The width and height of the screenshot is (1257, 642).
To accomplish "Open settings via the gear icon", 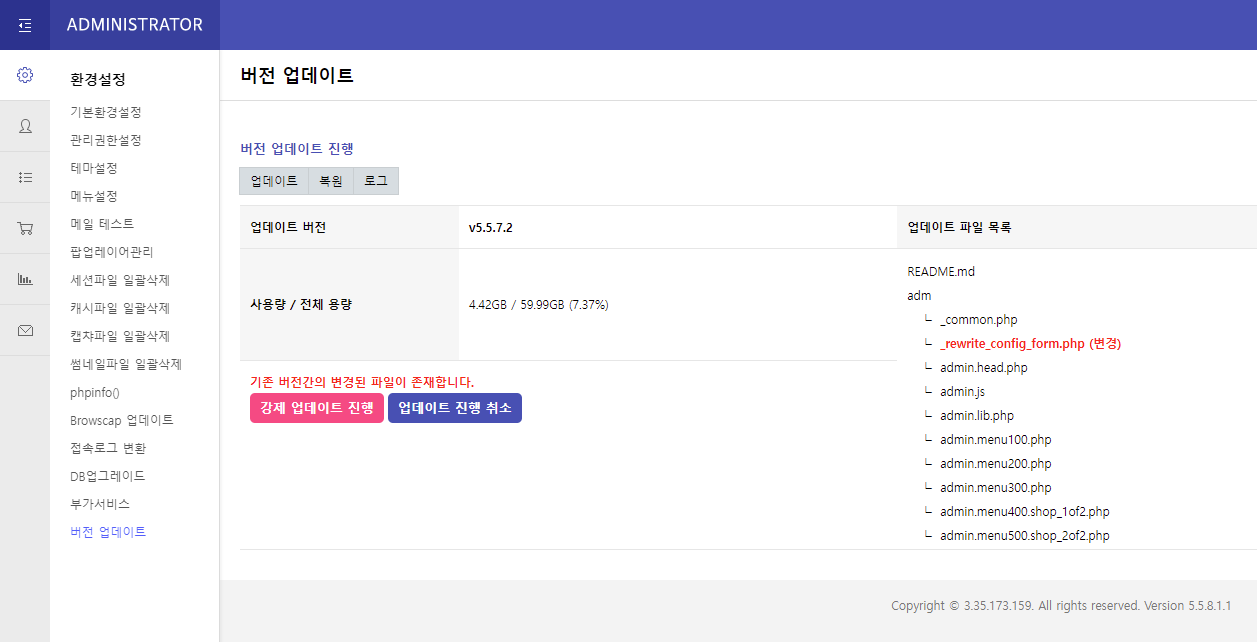I will coord(25,75).
